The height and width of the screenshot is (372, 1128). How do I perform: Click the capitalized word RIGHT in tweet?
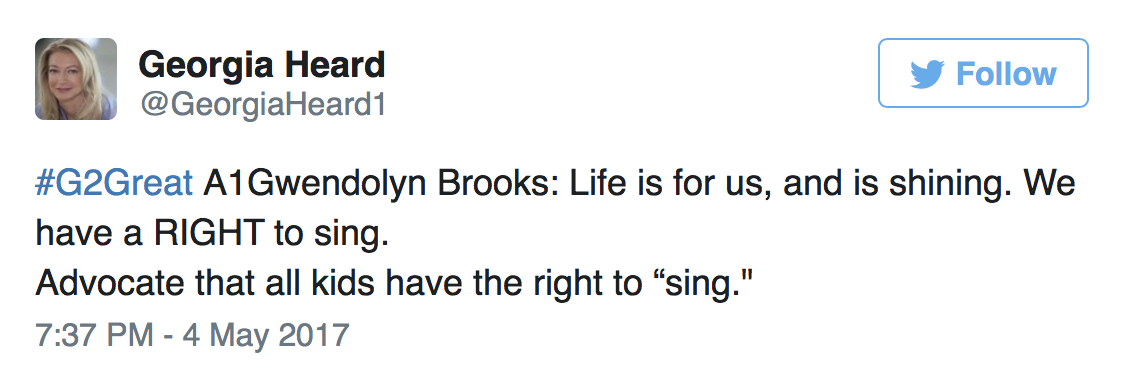[214, 234]
